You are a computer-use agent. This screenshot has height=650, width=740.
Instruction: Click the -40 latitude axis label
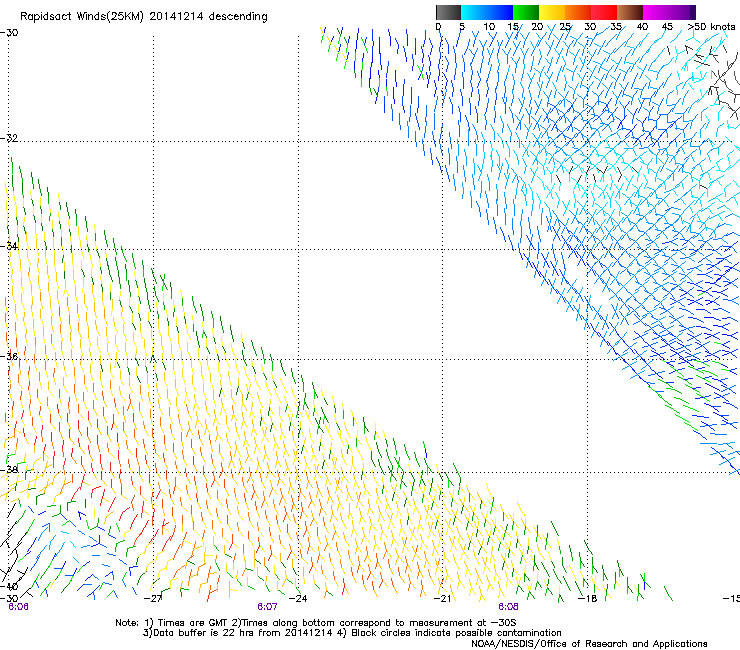pyautogui.click(x=9, y=587)
